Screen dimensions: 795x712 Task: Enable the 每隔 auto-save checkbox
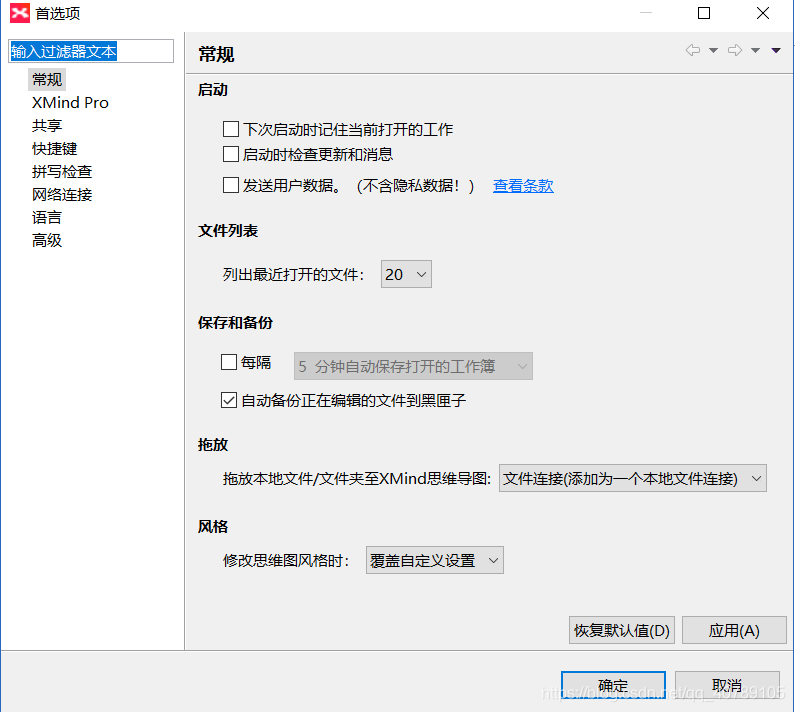point(229,362)
